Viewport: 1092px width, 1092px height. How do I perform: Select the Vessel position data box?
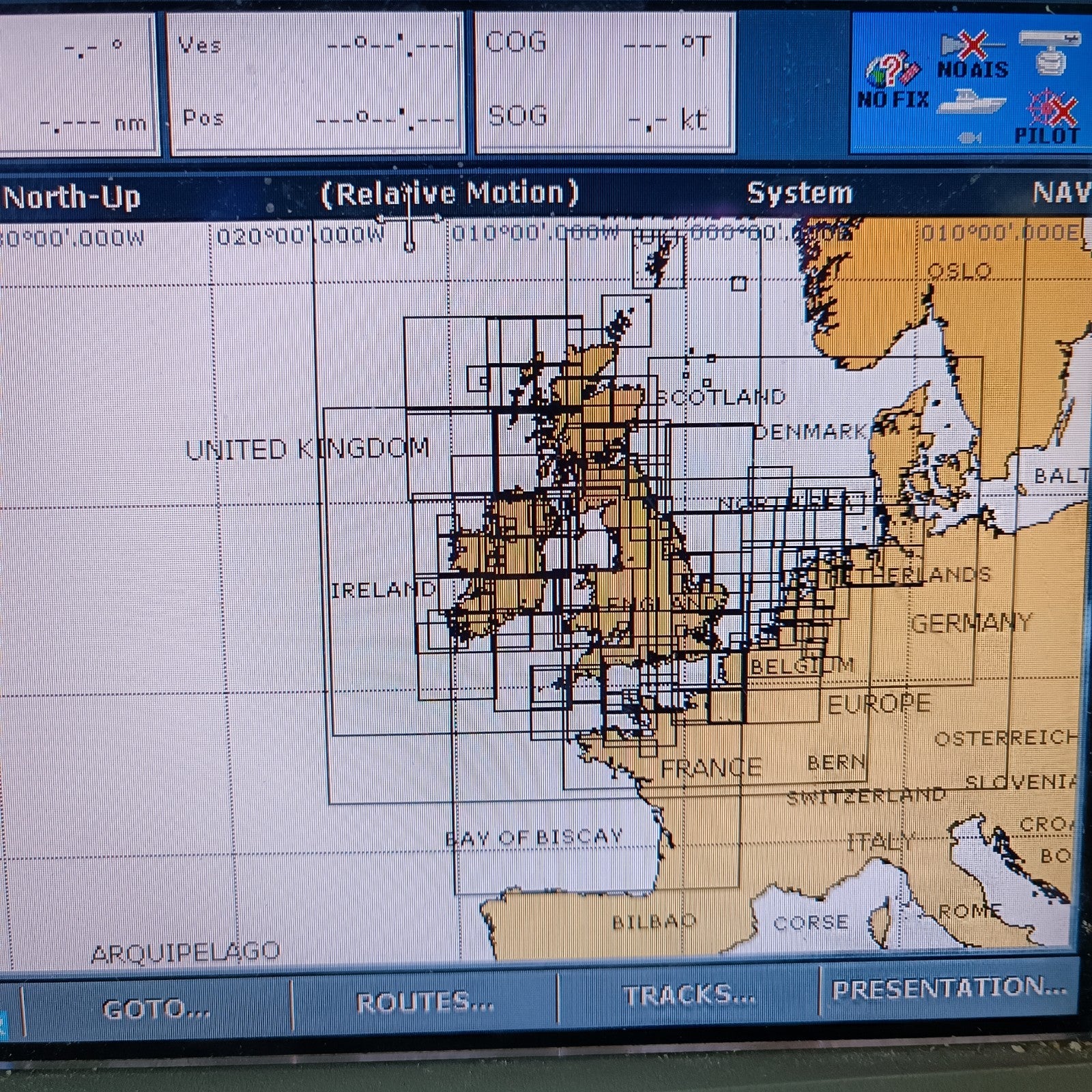(315, 83)
